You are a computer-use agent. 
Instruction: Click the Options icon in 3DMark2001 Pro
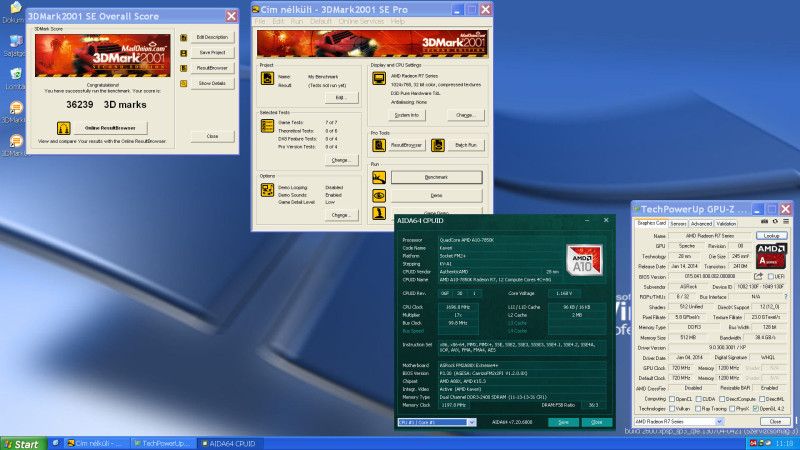(267, 190)
